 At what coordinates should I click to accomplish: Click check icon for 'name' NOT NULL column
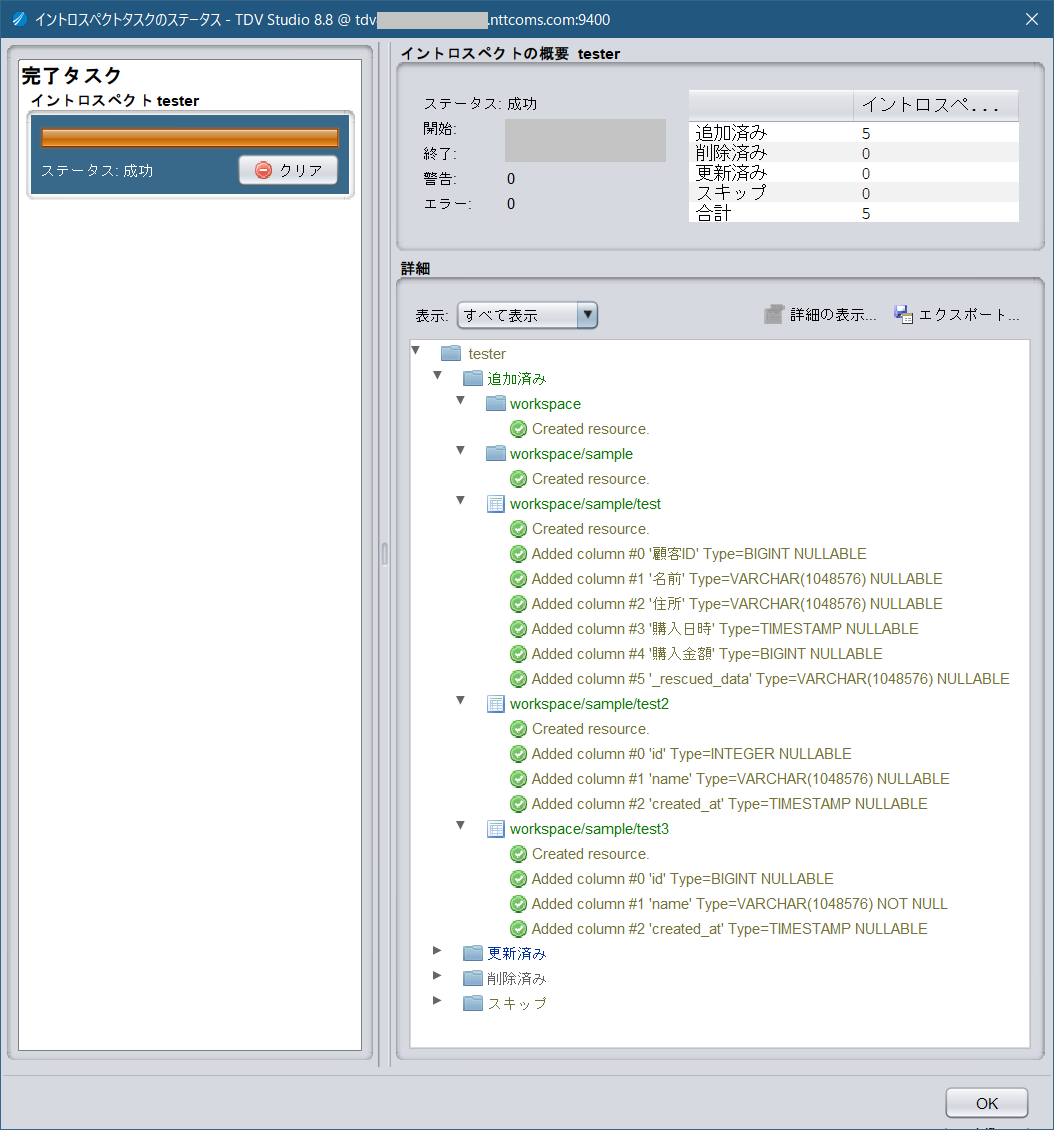tap(518, 904)
